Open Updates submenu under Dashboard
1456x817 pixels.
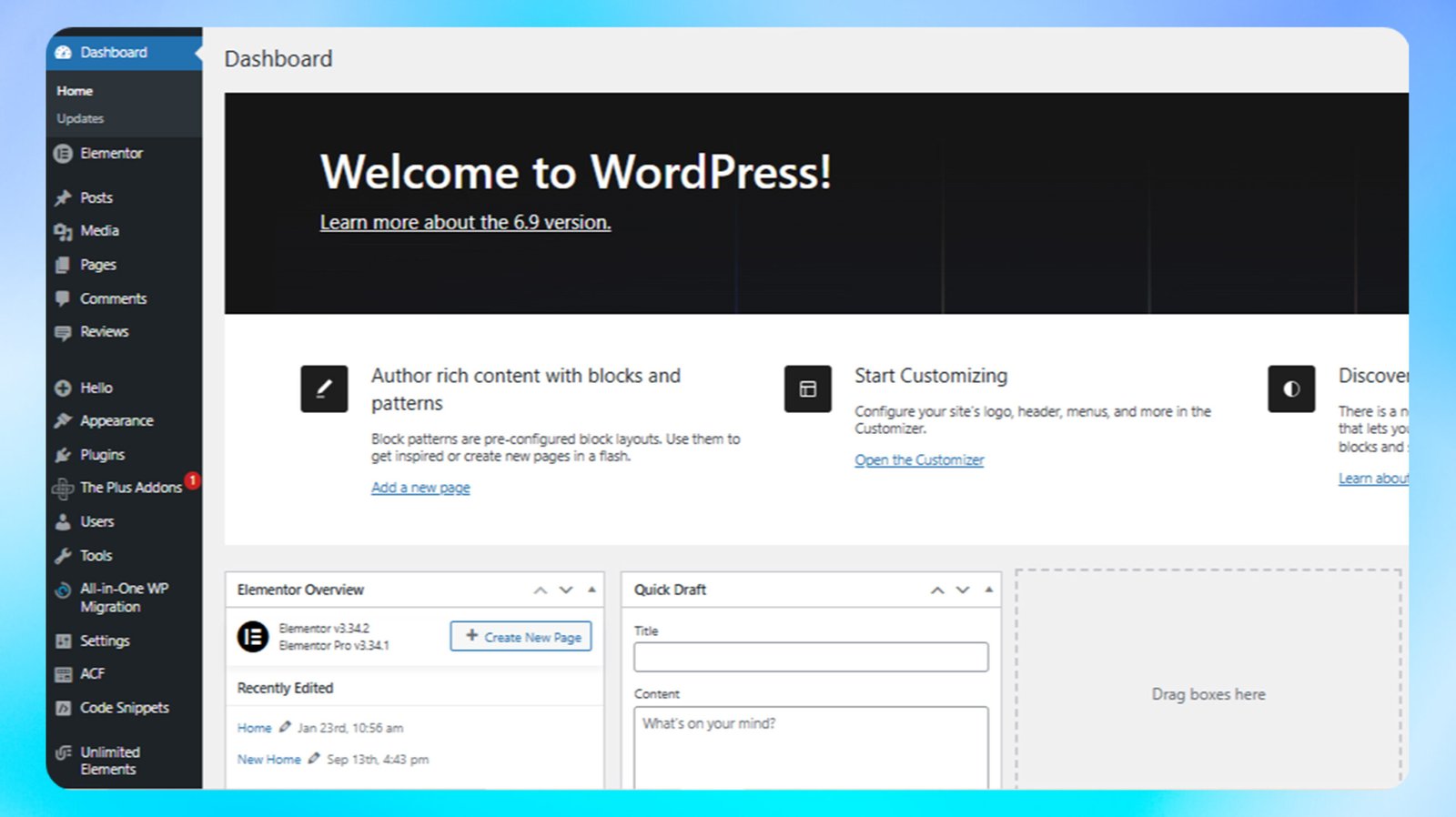(80, 119)
